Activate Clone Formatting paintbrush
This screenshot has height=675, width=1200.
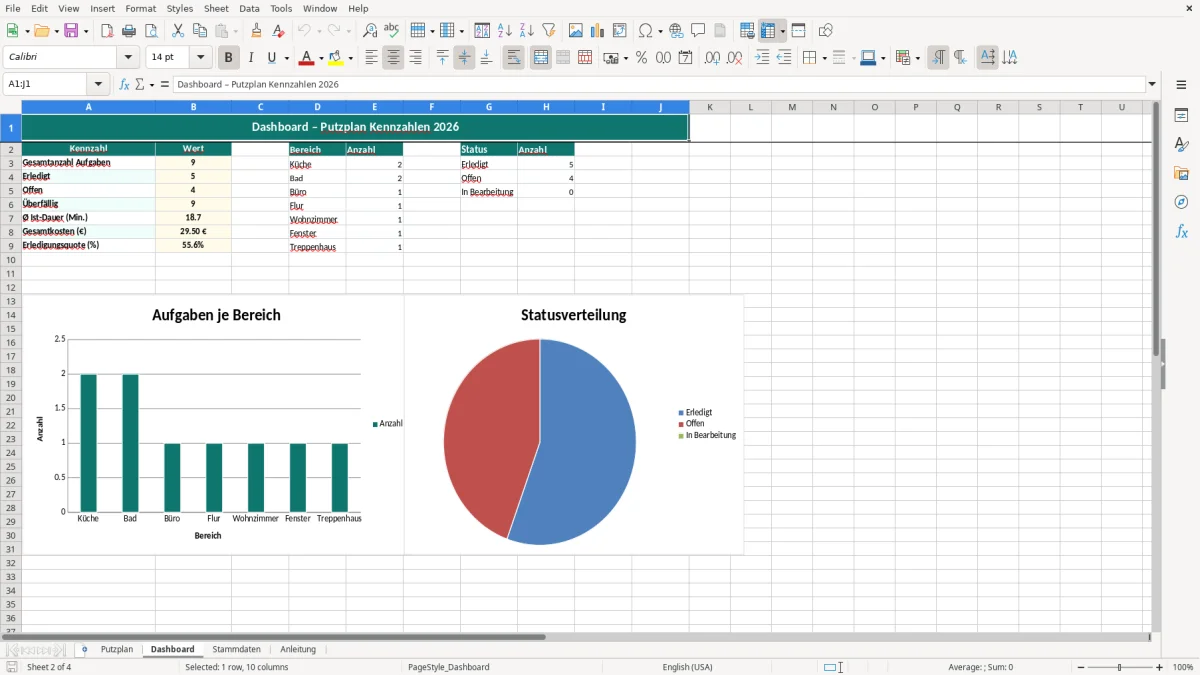click(257, 31)
